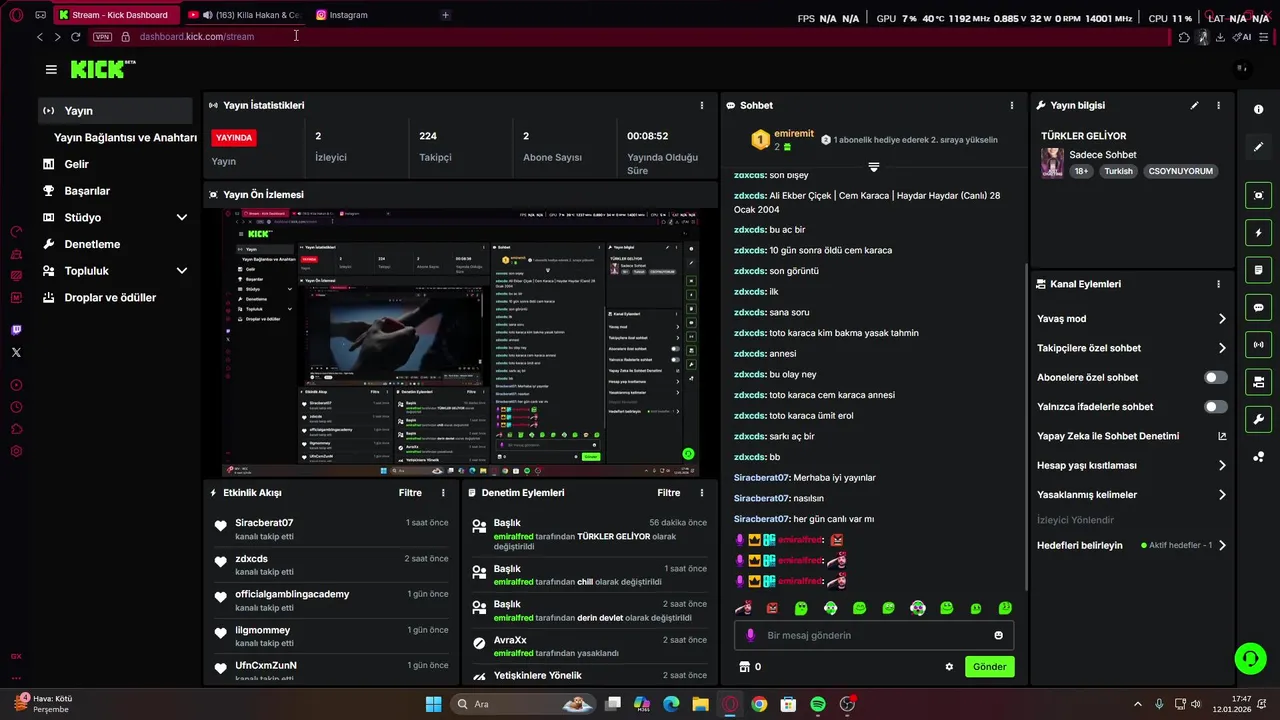Open the hamburger menu beside the Kick logo
Viewport: 1280px width, 720px height.
pyautogui.click(x=51, y=69)
